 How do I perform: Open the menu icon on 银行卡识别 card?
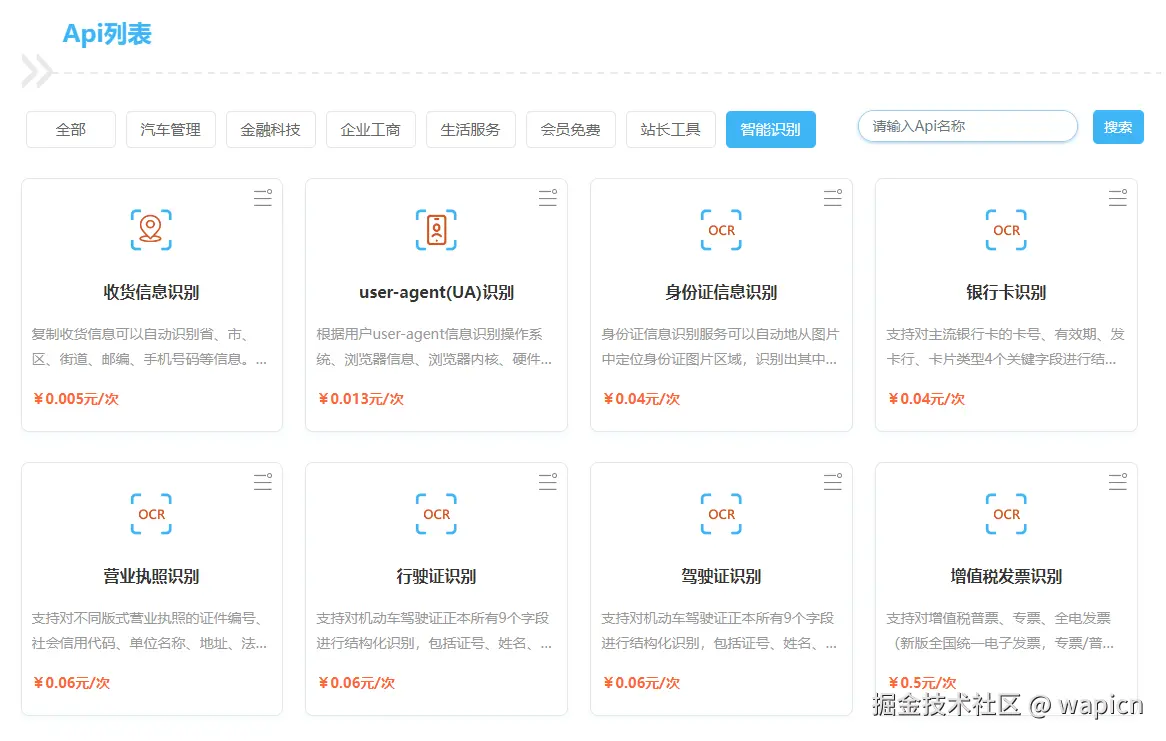point(1118,198)
